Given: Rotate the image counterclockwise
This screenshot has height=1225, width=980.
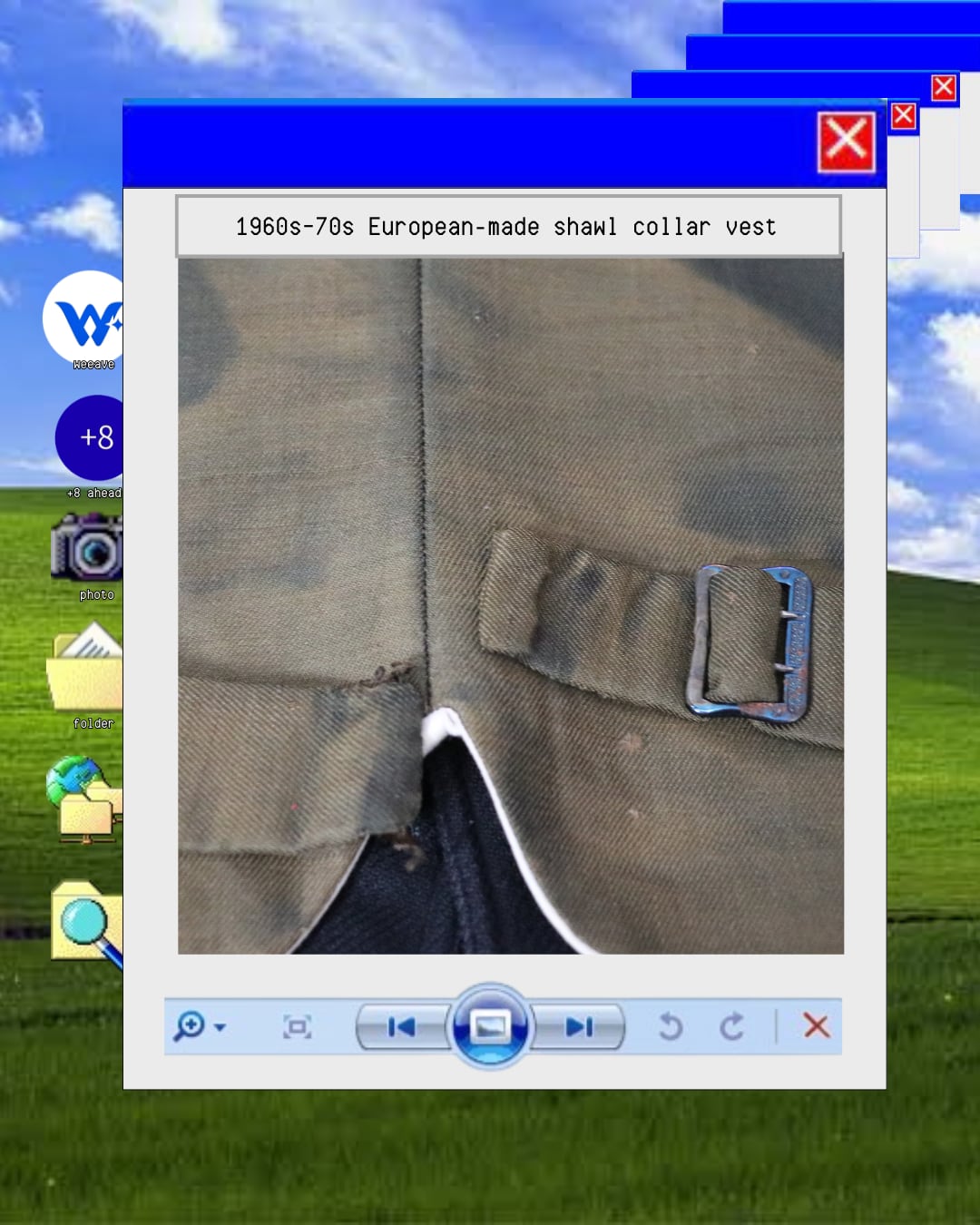Looking at the screenshot, I should point(670,1026).
